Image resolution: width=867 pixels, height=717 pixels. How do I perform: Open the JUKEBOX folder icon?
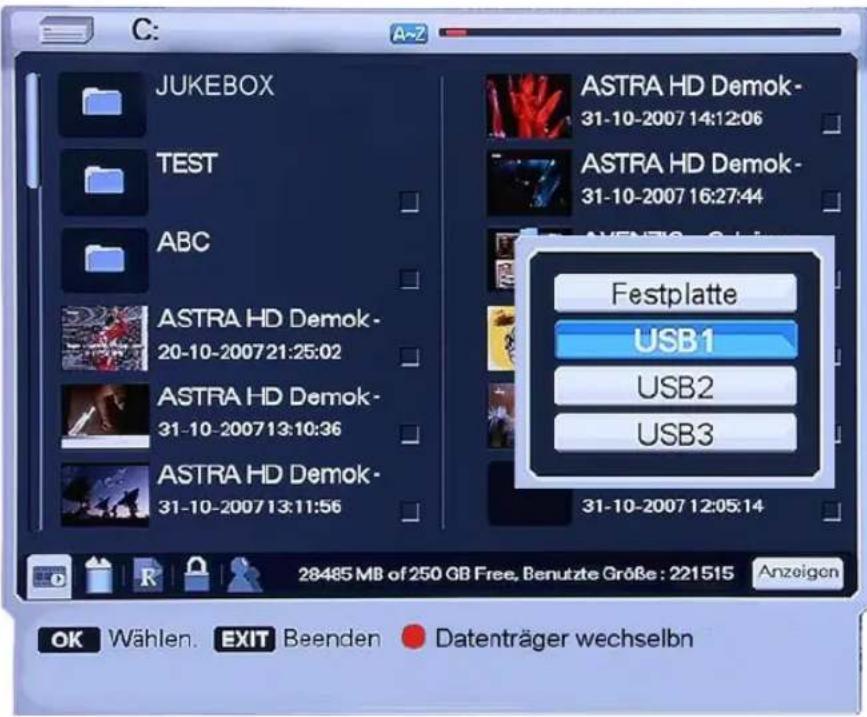click(102, 103)
